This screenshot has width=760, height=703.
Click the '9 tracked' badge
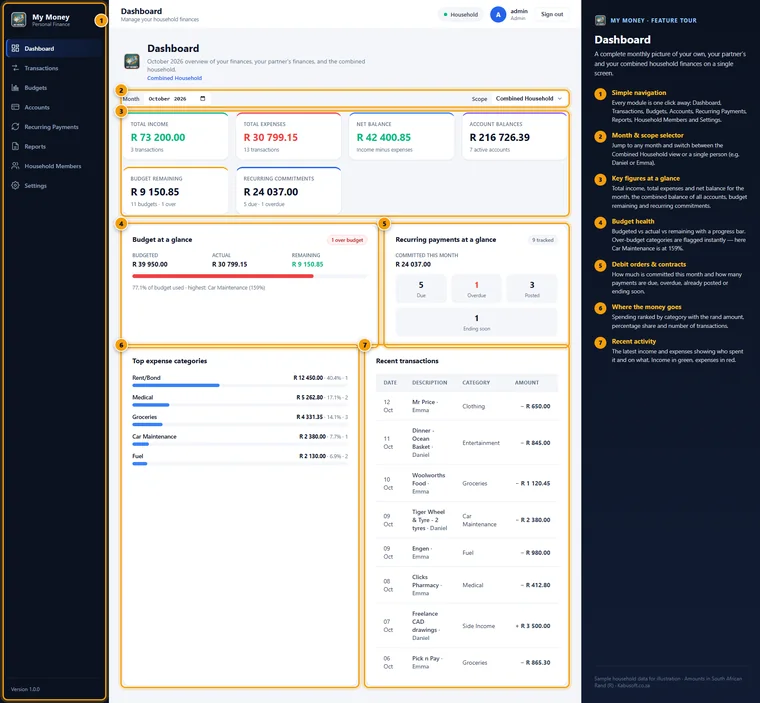pyautogui.click(x=542, y=240)
